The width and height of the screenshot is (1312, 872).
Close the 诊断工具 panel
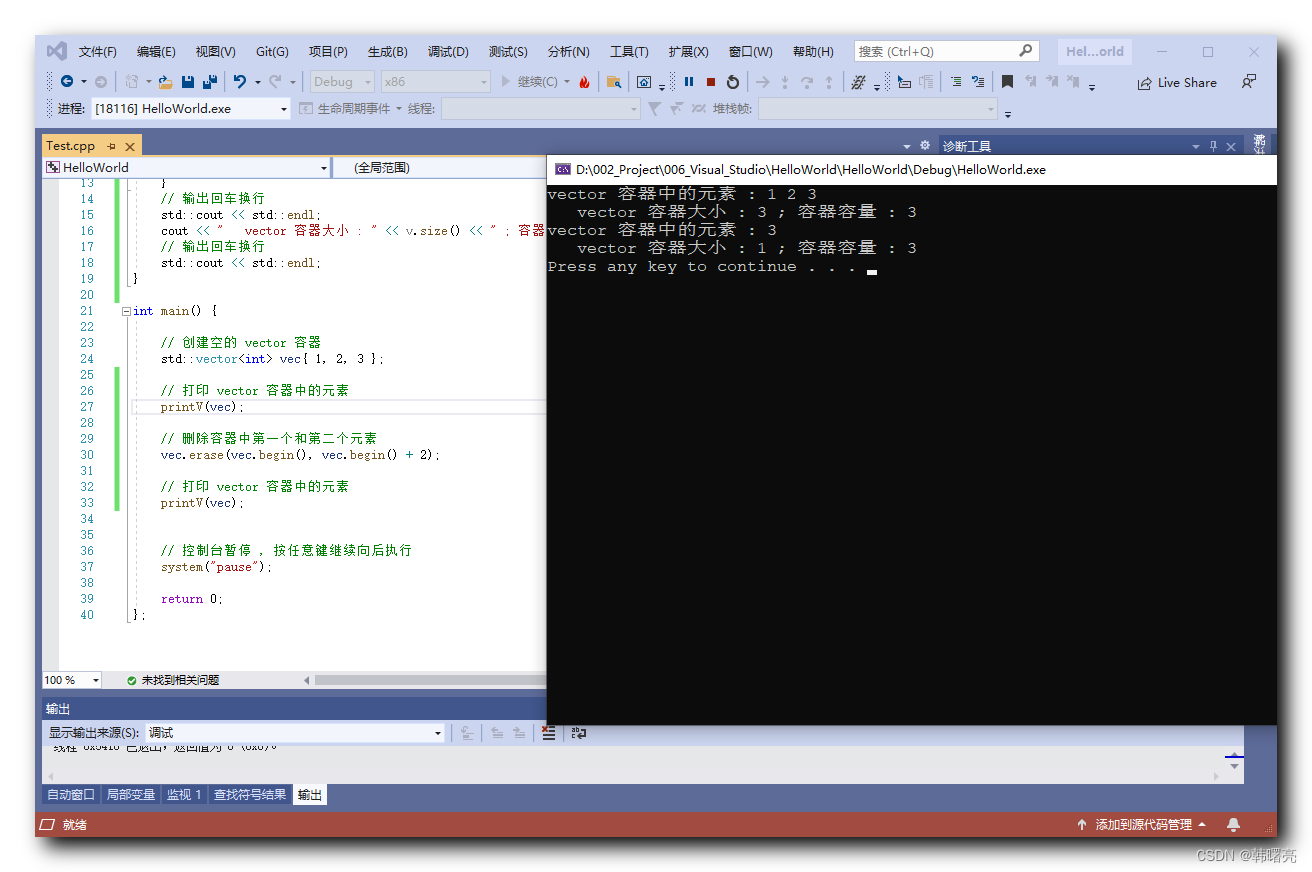click(1231, 146)
